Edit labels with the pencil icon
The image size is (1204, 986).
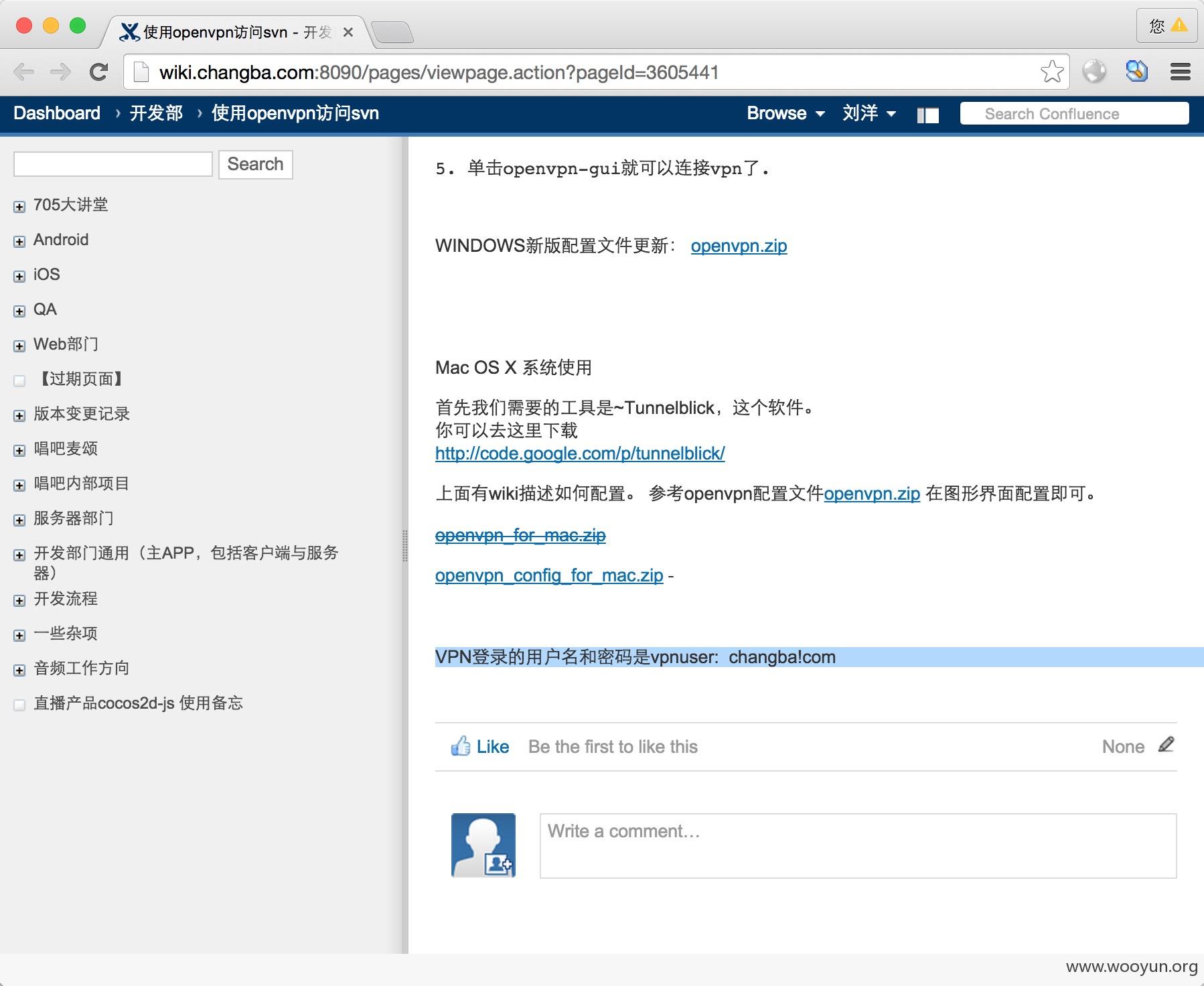point(1166,745)
